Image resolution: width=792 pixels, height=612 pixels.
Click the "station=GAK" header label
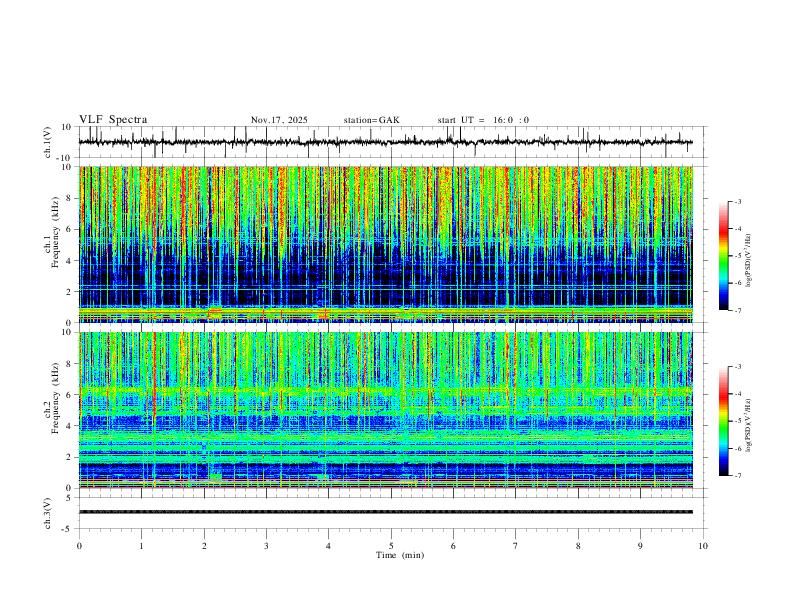point(371,120)
